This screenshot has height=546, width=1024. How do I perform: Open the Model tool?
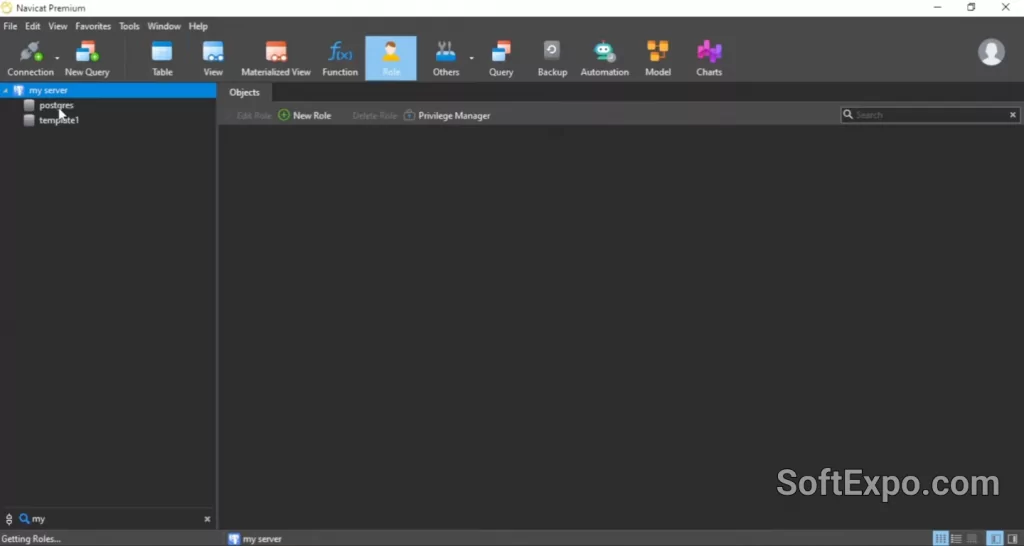point(658,59)
